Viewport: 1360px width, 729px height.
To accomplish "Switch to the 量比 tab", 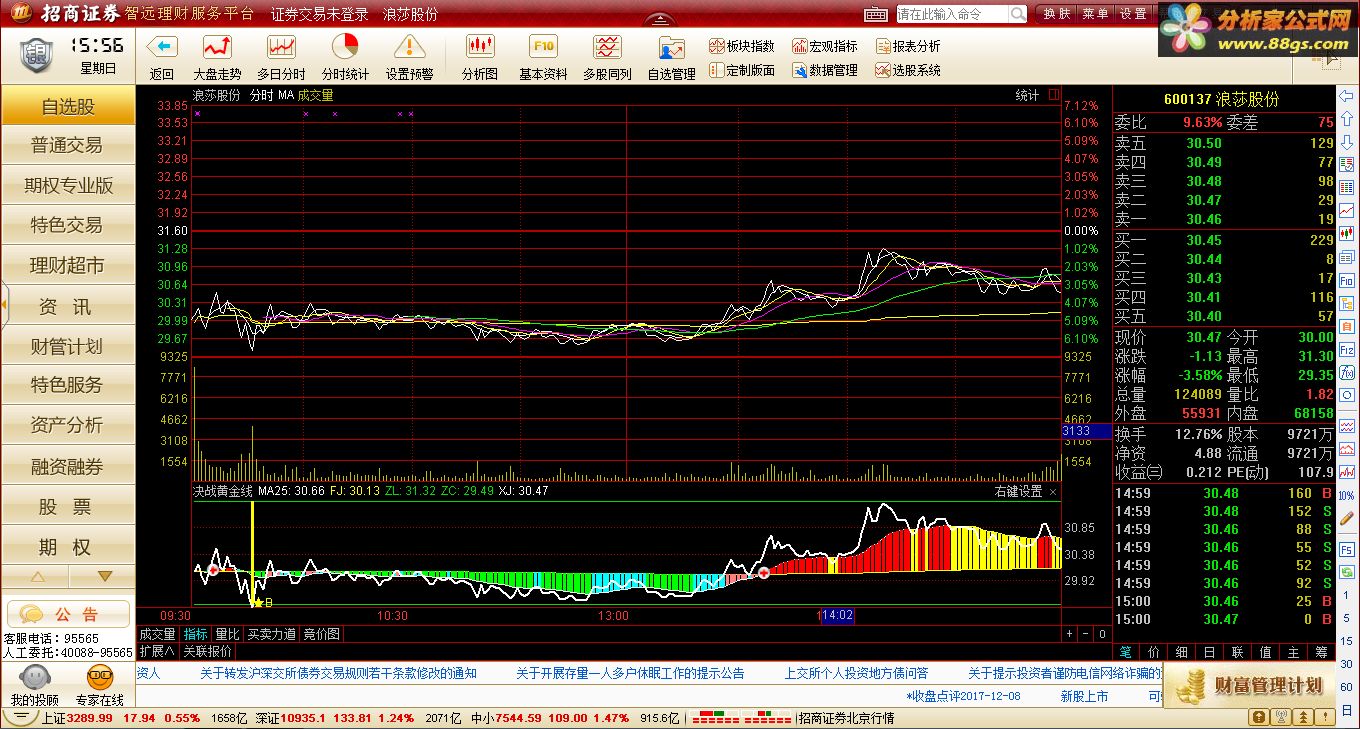I will pos(227,634).
